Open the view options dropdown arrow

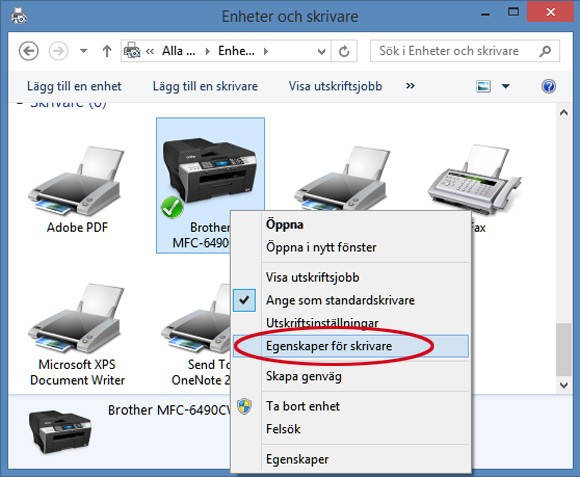click(505, 87)
